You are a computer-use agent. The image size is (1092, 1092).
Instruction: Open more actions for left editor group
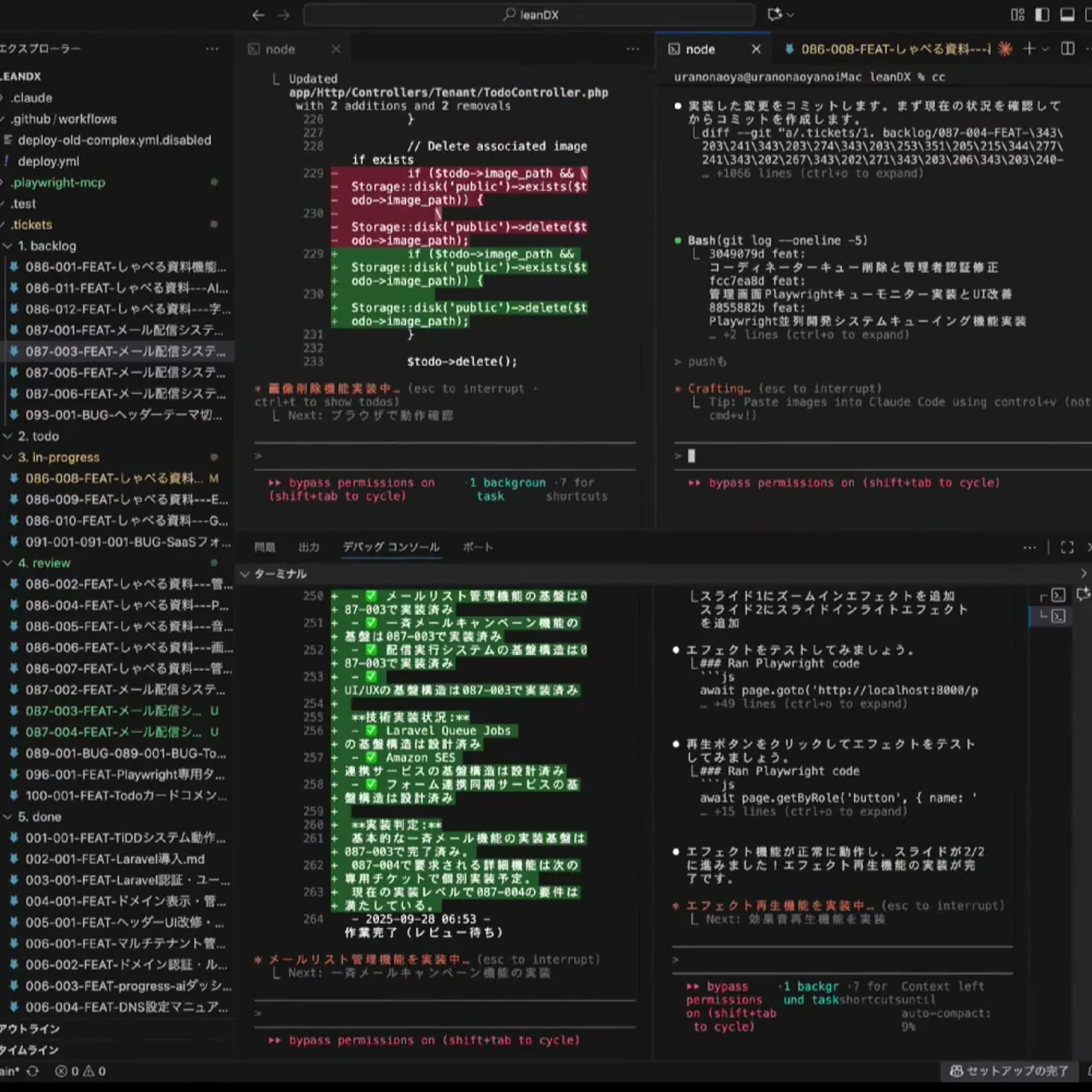pos(633,49)
